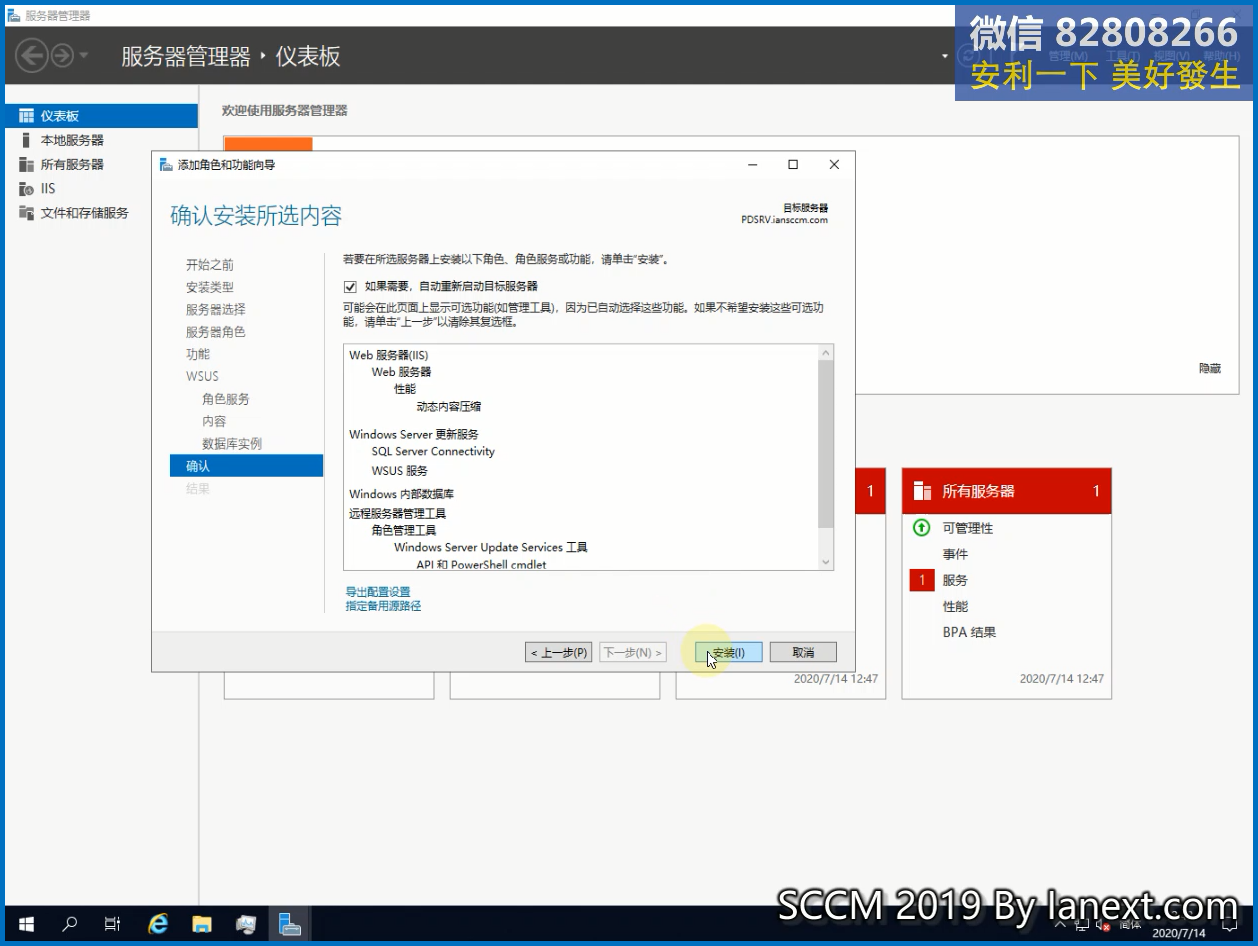Click Windows 内部数据库 entry
Viewport: 1258px width, 946px height.
[x=401, y=494]
